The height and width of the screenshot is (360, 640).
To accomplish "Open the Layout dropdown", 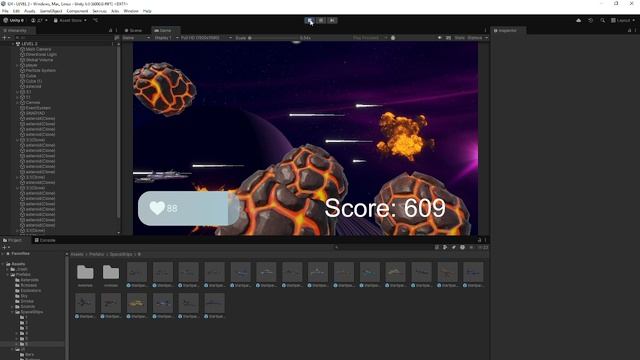I will click(623, 20).
